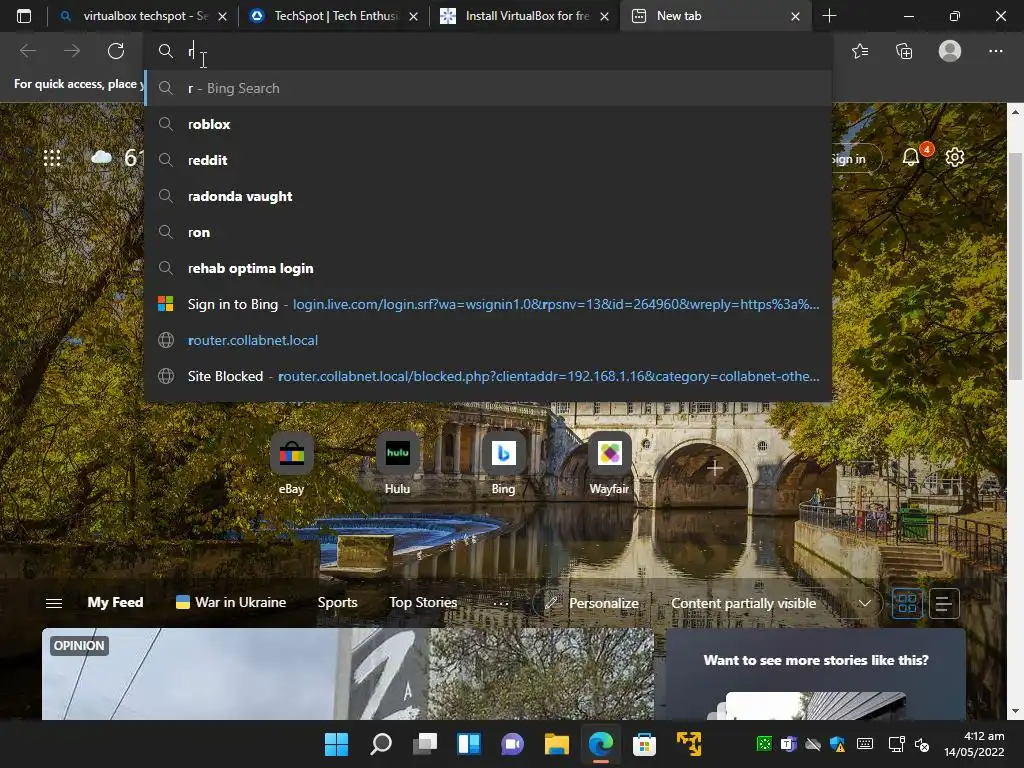Open the Favorites star icon
The width and height of the screenshot is (1024, 768).
point(860,51)
